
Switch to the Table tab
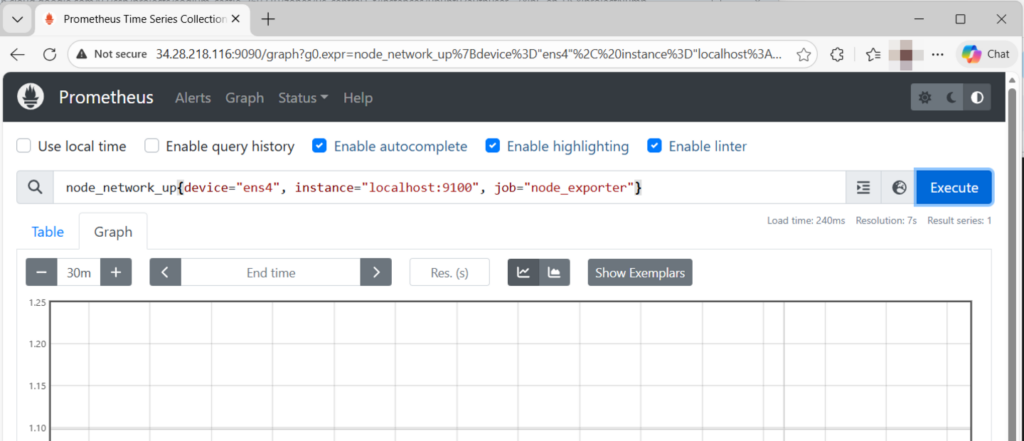tap(48, 232)
